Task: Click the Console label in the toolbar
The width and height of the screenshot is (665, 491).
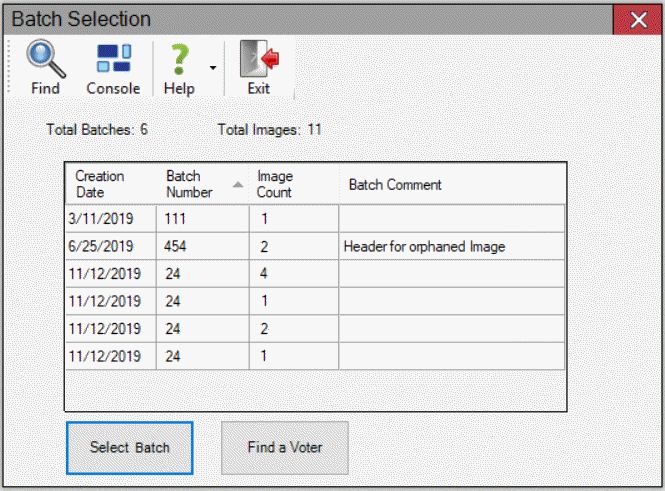Action: (113, 89)
